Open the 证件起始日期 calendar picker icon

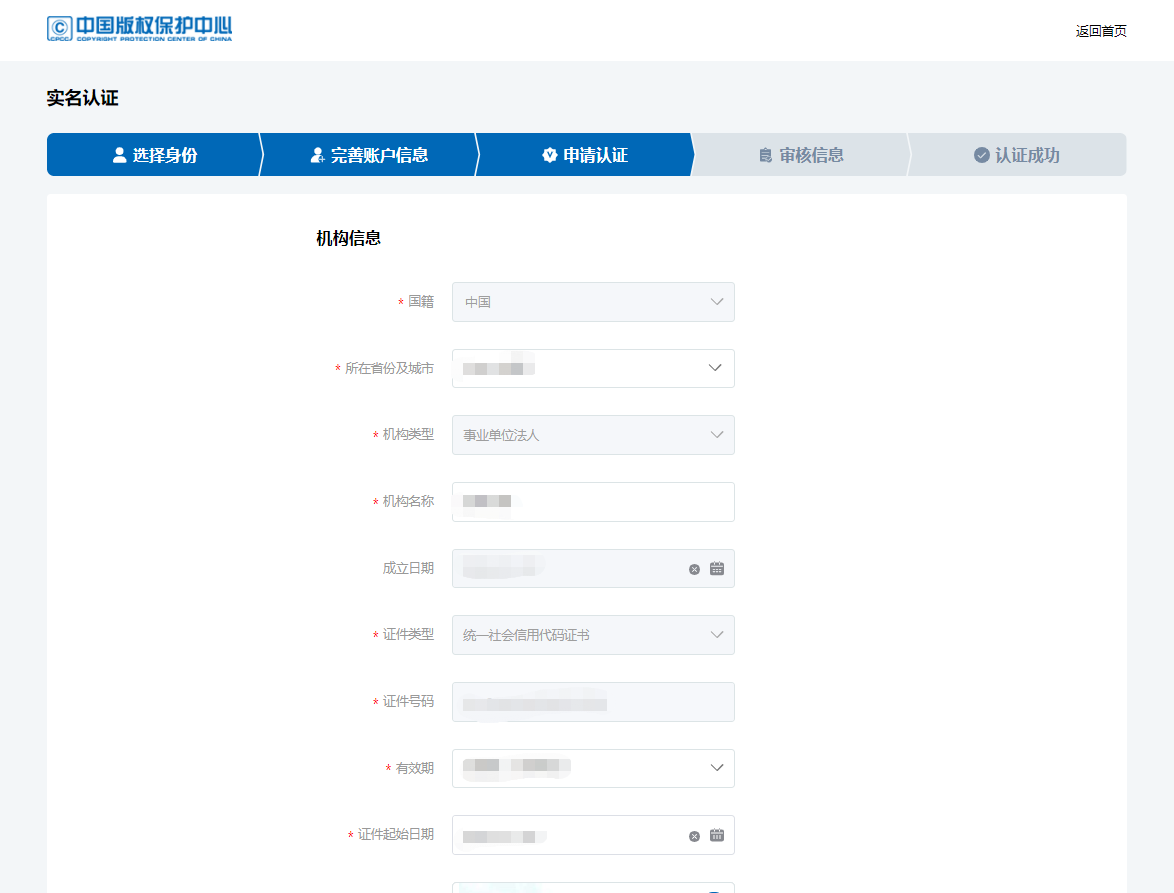(717, 835)
